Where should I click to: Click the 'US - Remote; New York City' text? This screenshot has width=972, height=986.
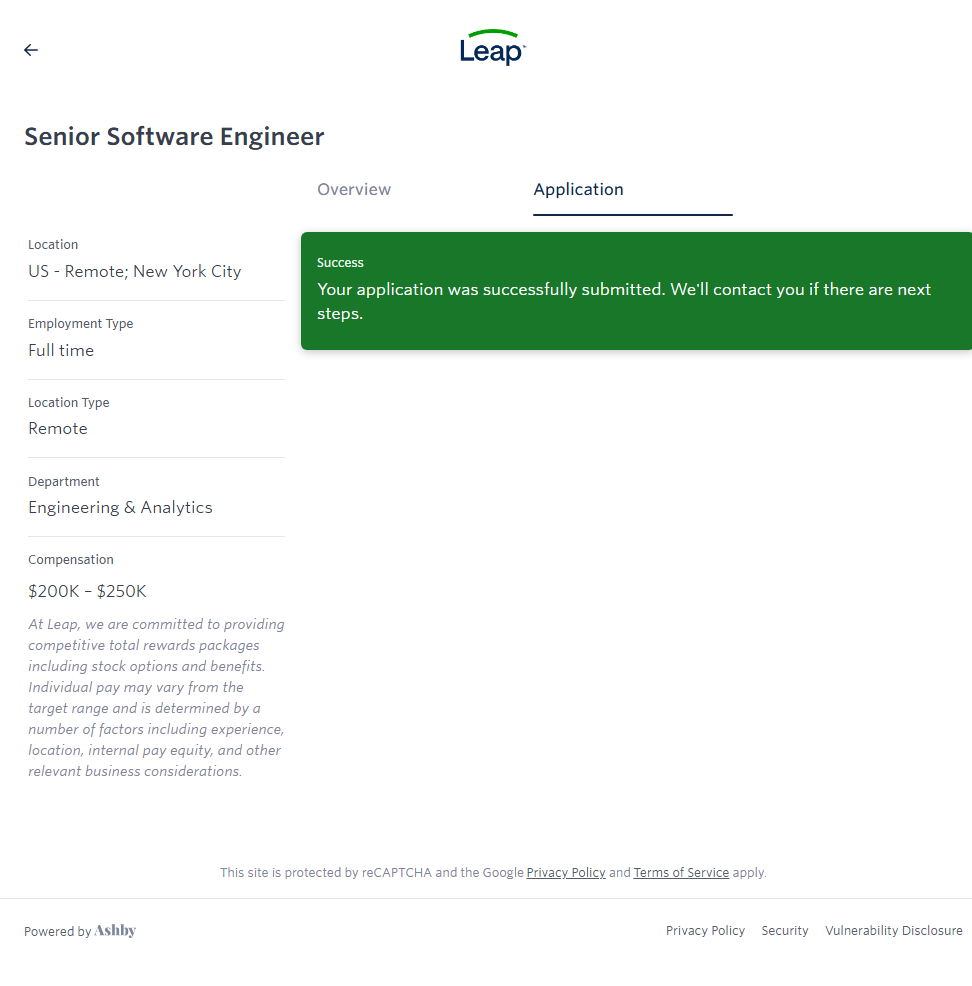click(x=134, y=272)
